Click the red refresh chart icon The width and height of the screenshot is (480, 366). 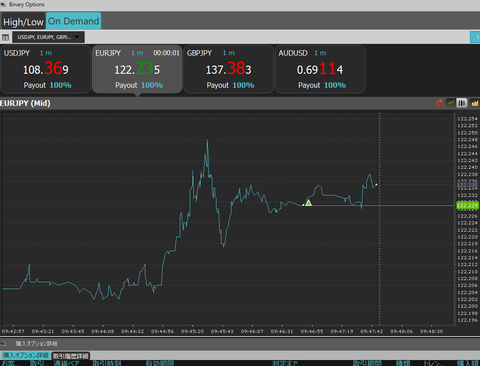(x=439, y=103)
